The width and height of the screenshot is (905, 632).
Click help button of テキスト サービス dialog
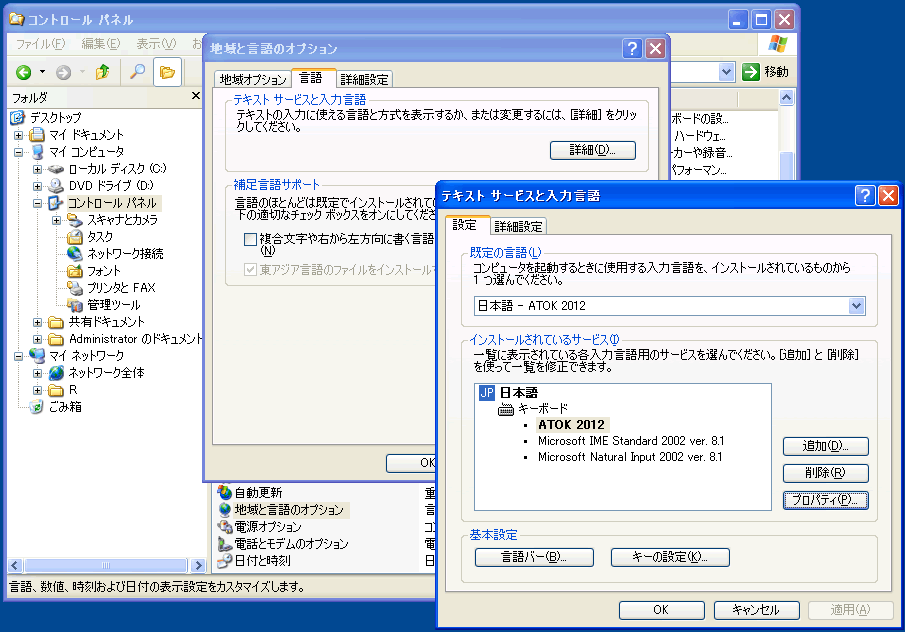click(865, 196)
